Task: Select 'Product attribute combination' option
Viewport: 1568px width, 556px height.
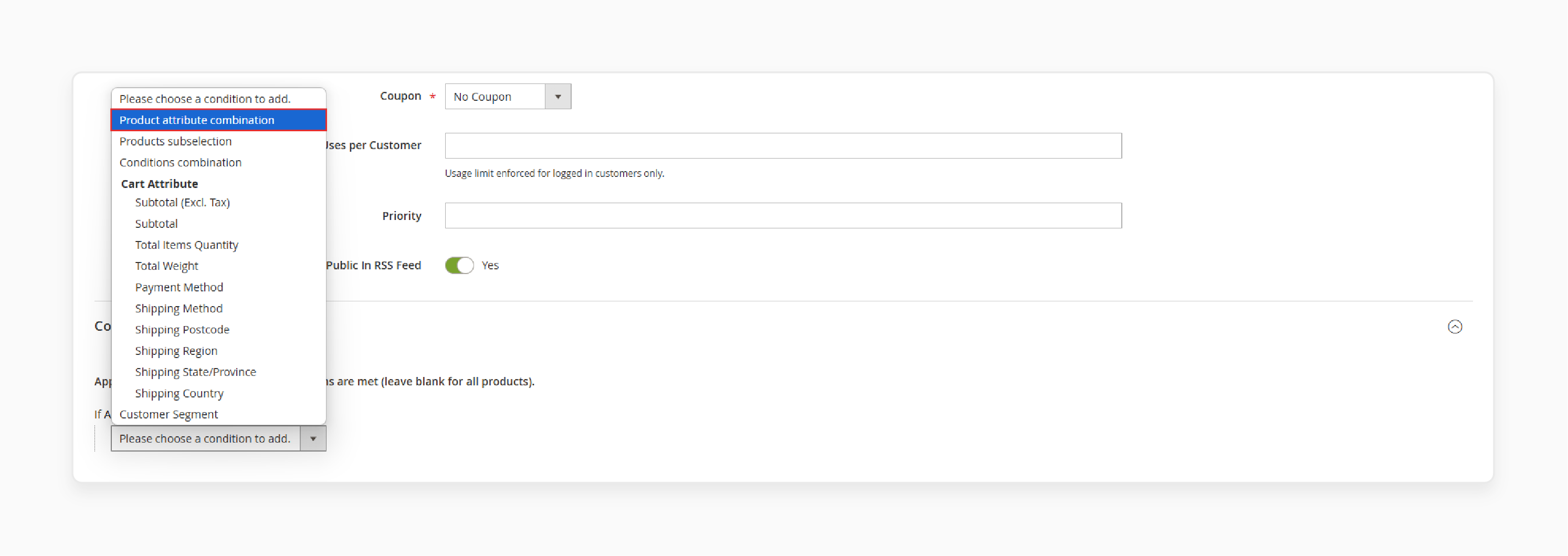Action: click(218, 120)
